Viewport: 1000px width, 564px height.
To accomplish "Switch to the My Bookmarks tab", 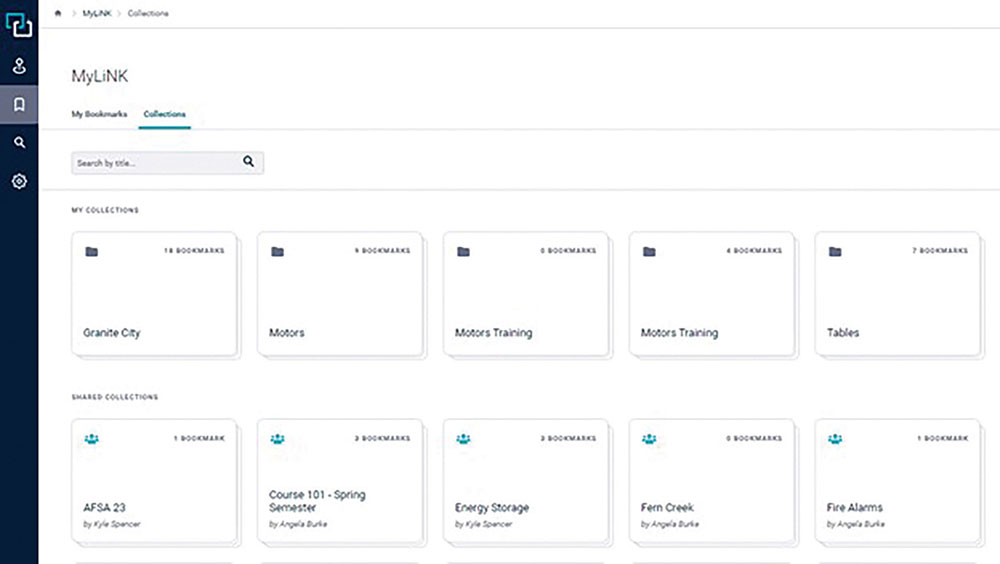I will (x=99, y=114).
